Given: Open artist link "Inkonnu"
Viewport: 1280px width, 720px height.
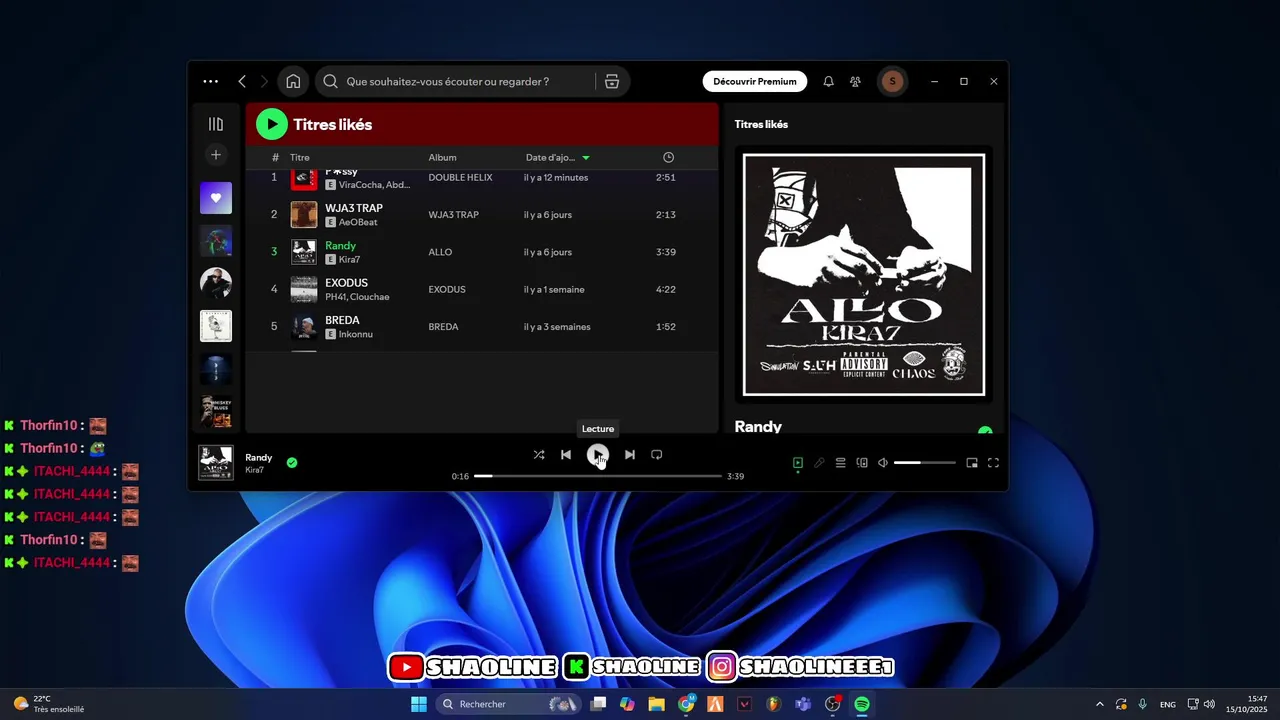Looking at the screenshot, I should point(355,334).
